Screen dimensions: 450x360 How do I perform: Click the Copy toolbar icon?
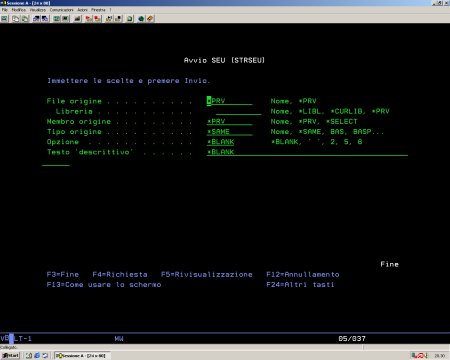coord(16,19)
